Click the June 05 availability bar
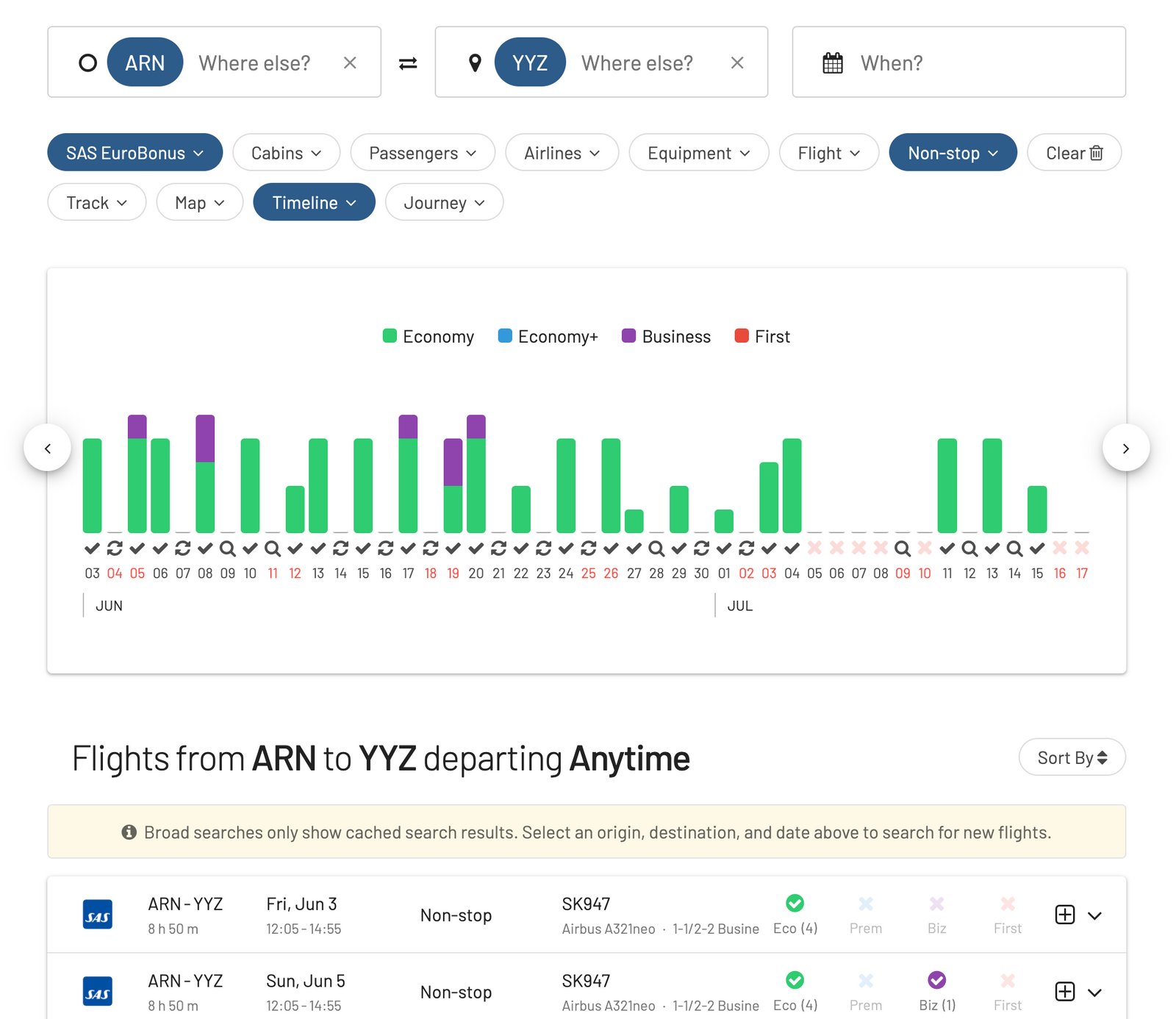This screenshot has height=1019, width=1176. point(137,473)
